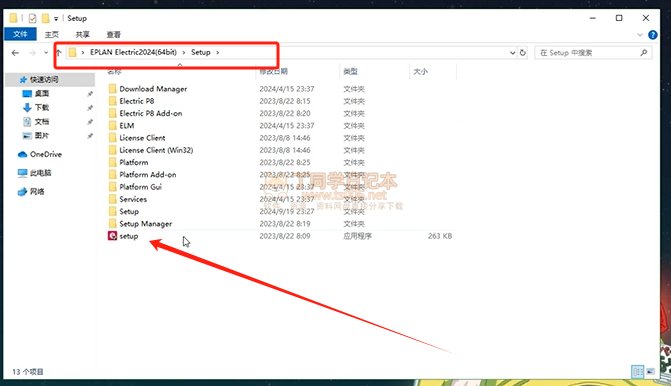Click the 应用程序 type cell
The width and height of the screenshot is (671, 386).
click(x=357, y=236)
